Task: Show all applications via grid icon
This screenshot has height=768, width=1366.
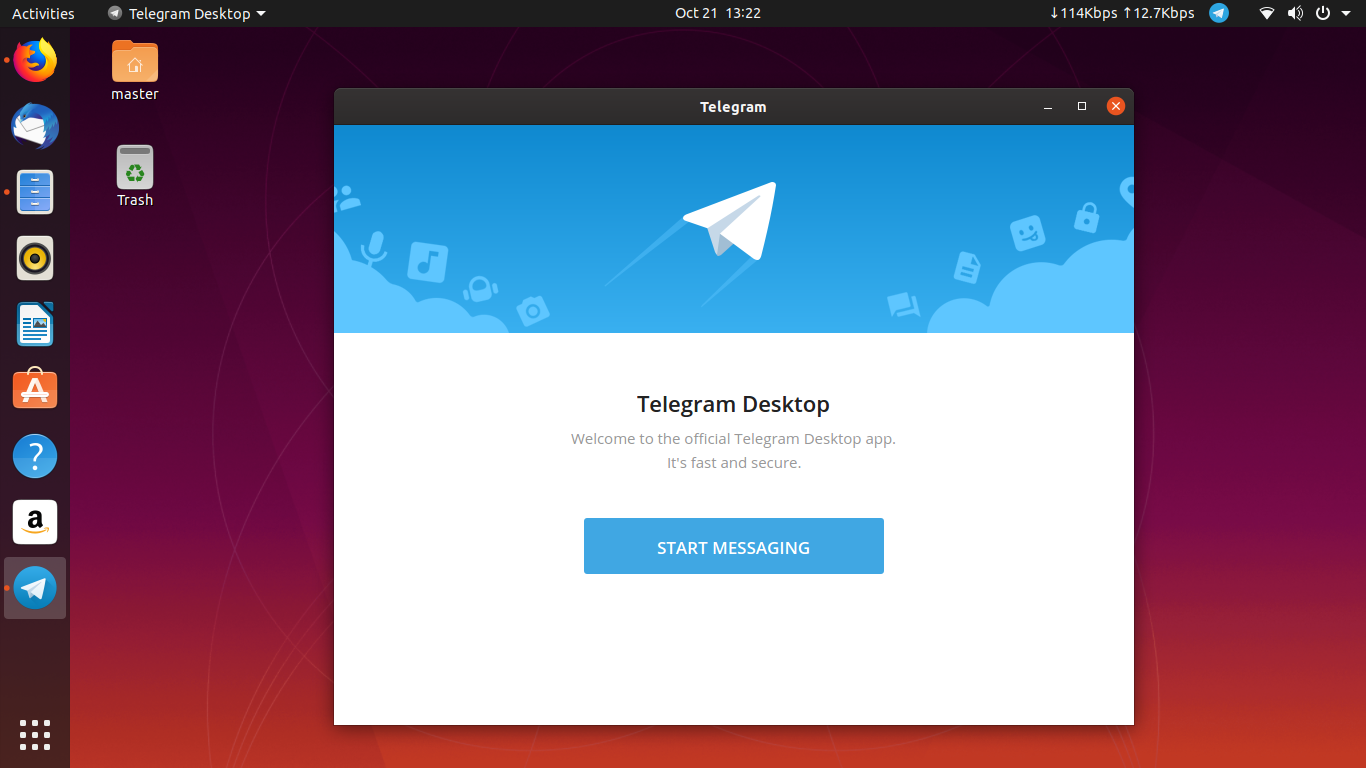Action: (34, 734)
